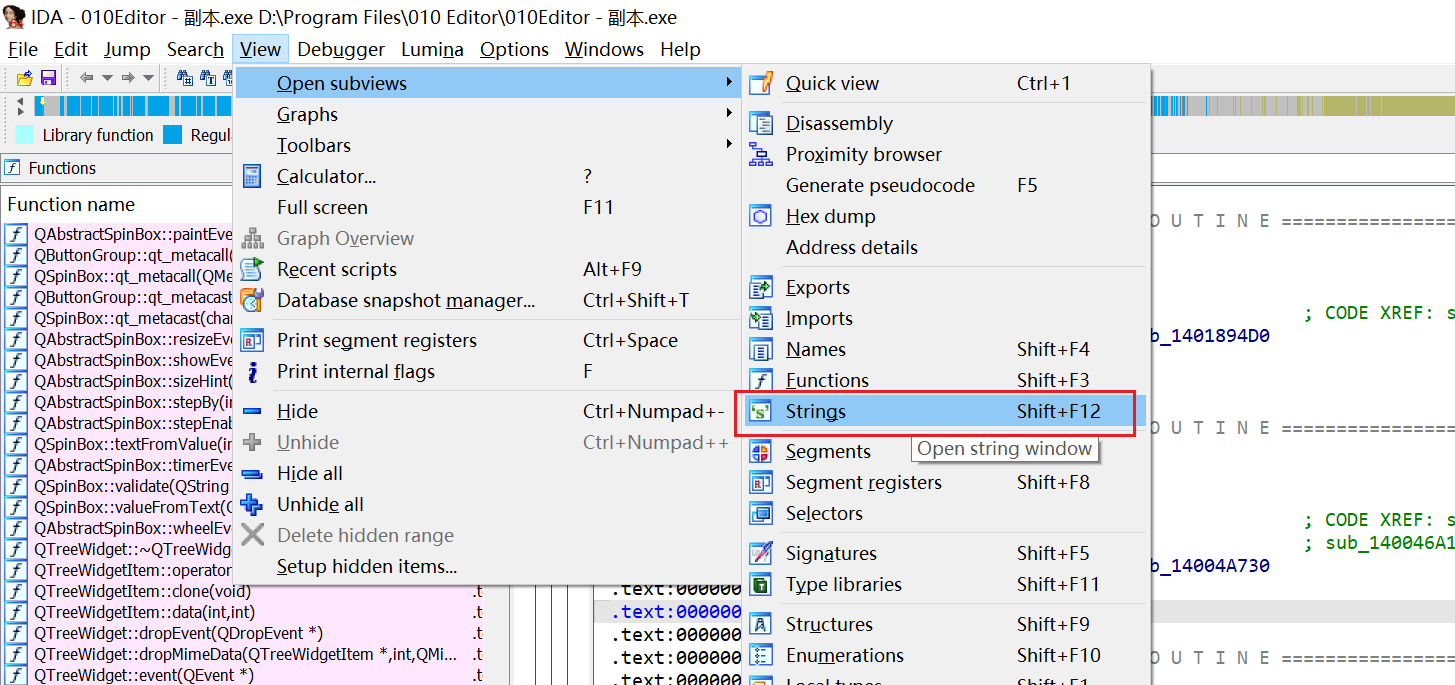Click the Jump back arrow icon
1455x685 pixels.
(x=86, y=78)
